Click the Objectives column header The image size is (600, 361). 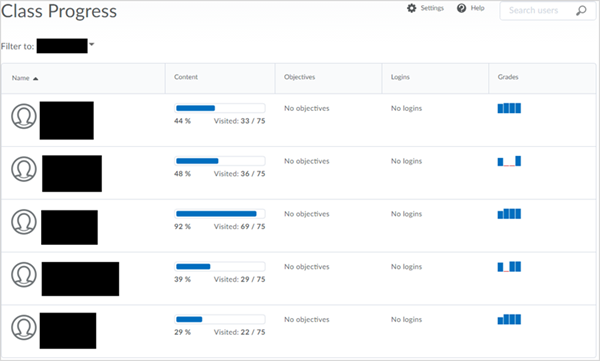[299, 77]
